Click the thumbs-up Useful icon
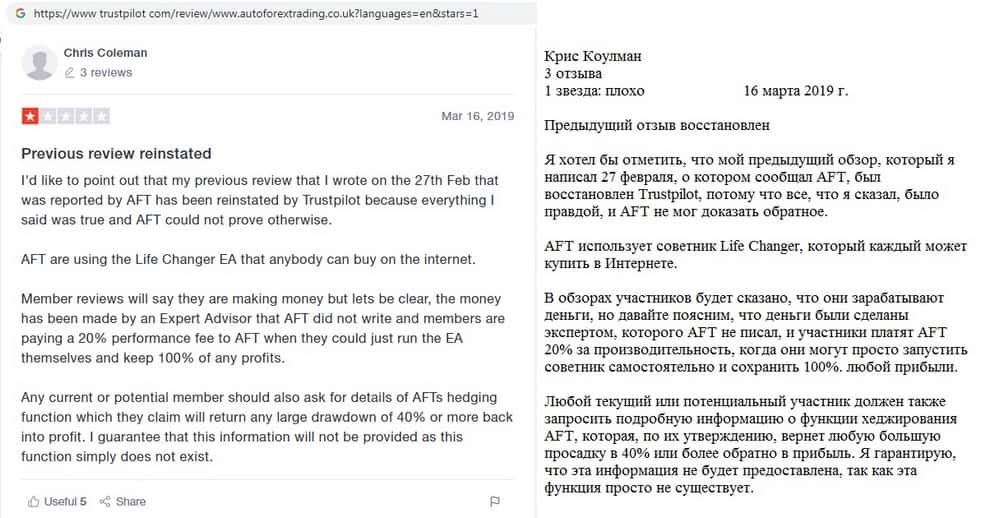The image size is (1000, 518). tap(34, 501)
